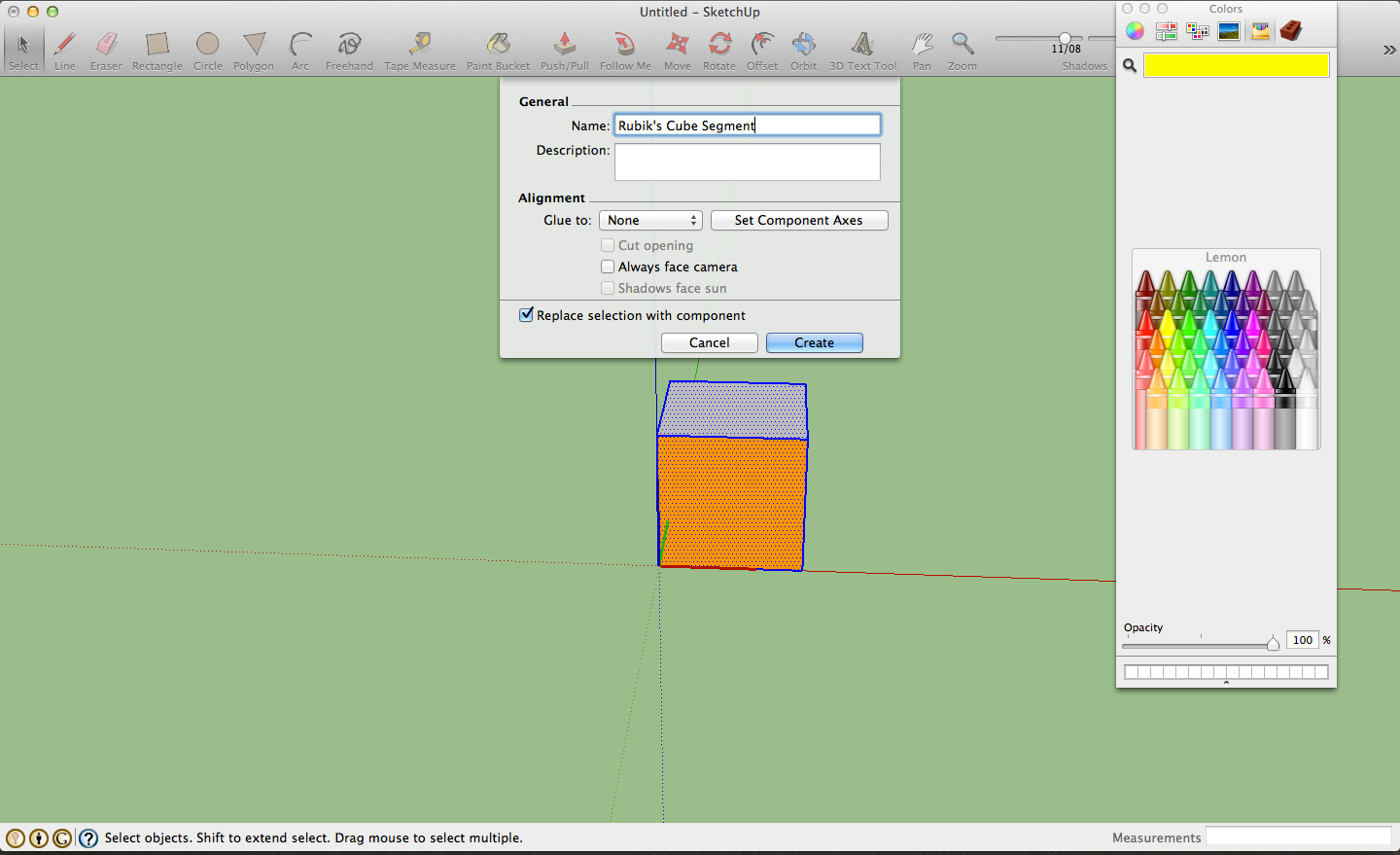The width and height of the screenshot is (1400, 855).
Task: Click the help question mark in the status bar
Action: click(87, 837)
